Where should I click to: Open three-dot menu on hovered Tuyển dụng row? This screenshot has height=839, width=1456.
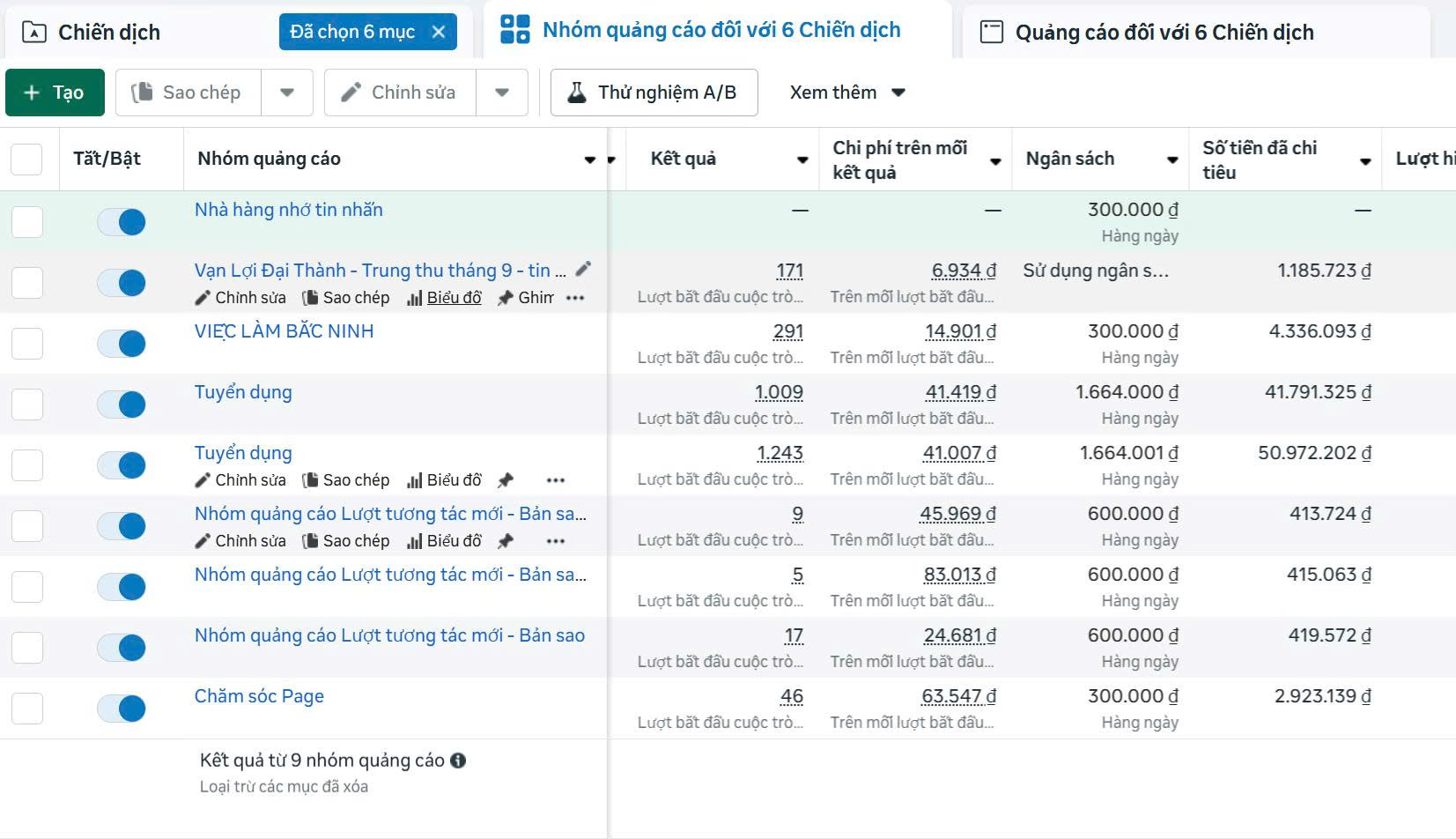click(555, 480)
